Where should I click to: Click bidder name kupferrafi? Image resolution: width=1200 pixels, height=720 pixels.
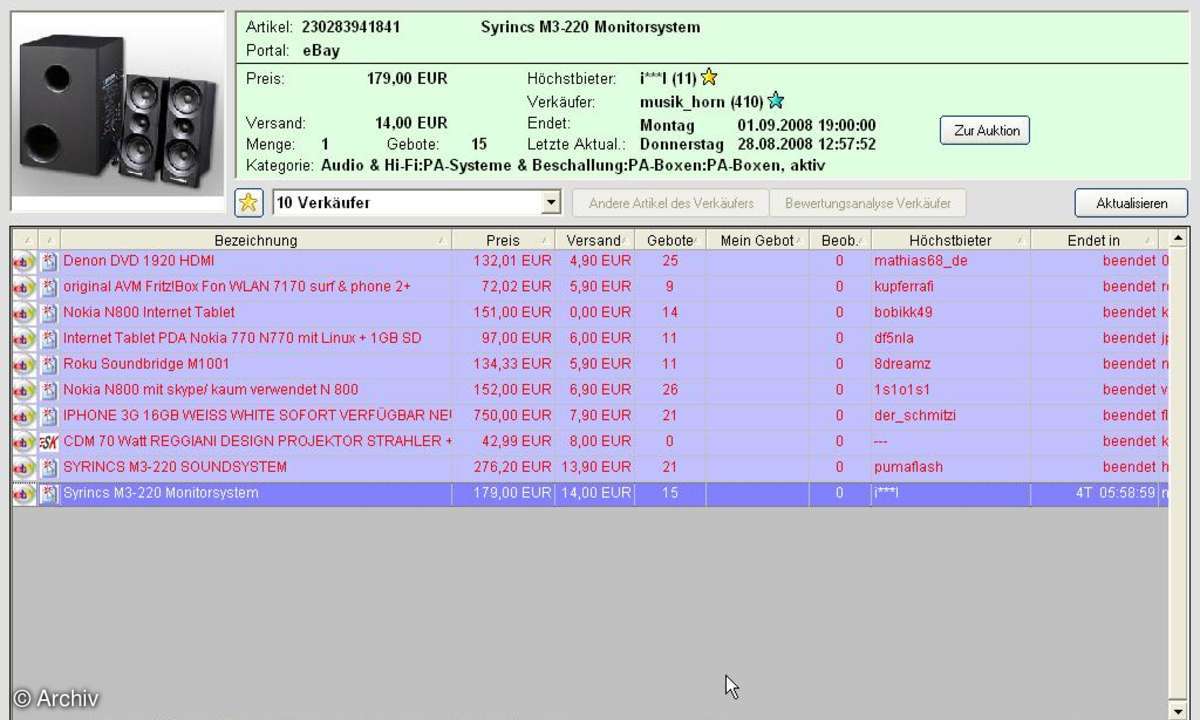(903, 287)
